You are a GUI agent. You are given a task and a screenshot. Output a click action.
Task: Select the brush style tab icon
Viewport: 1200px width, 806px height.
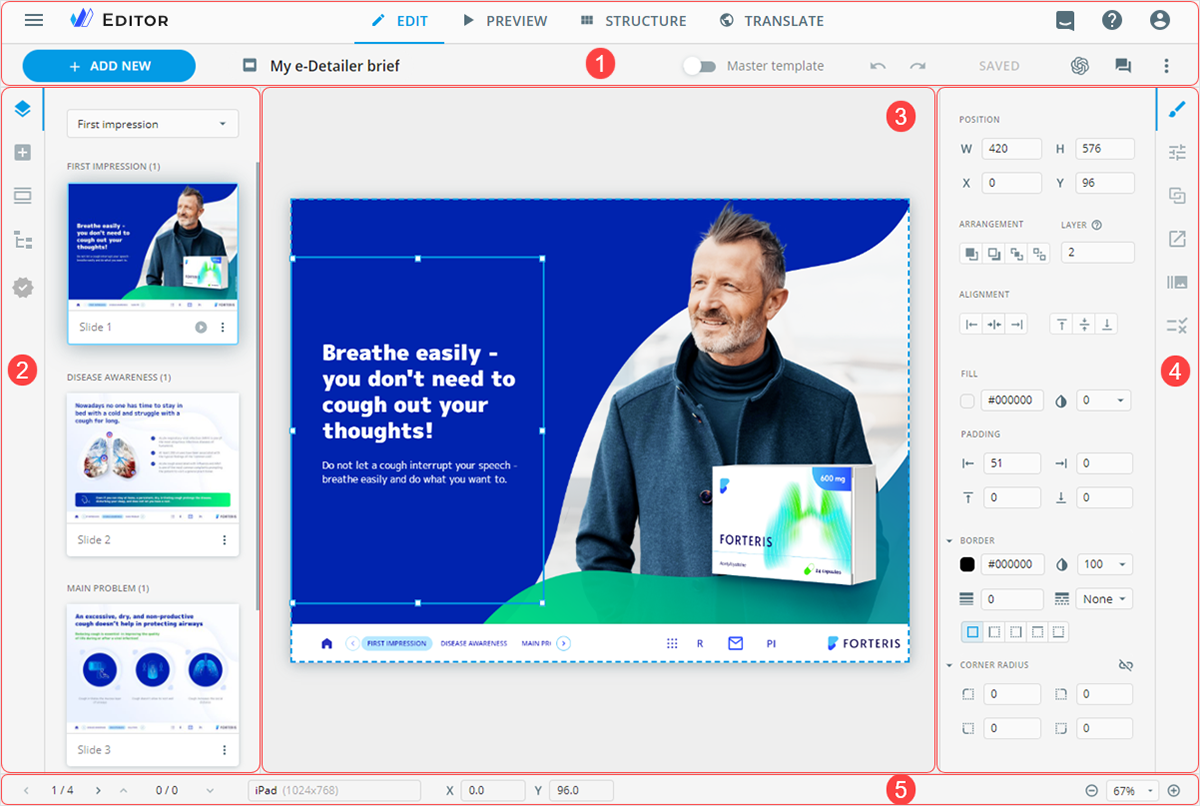coord(1177,109)
